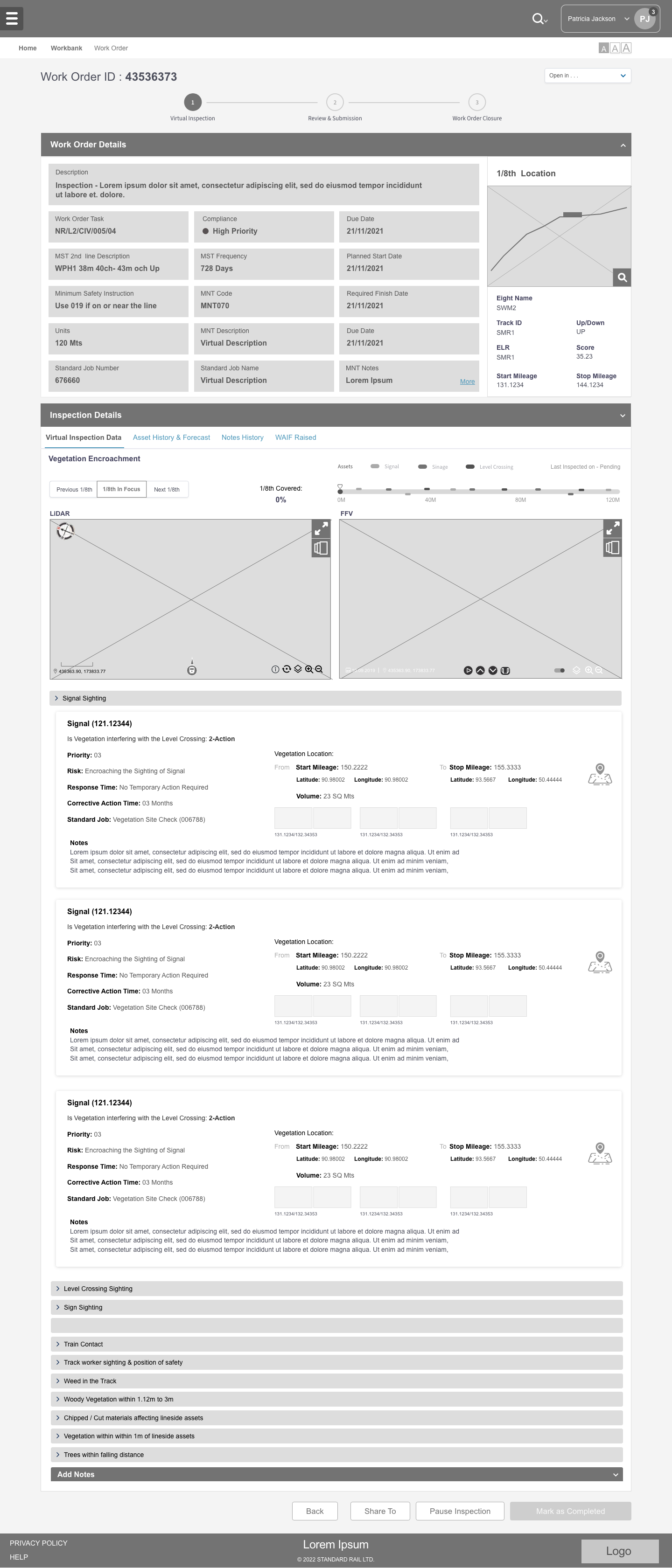This screenshot has height=1568, width=672.
Task: Step FFV forward with the up arrow
Action: (480, 671)
